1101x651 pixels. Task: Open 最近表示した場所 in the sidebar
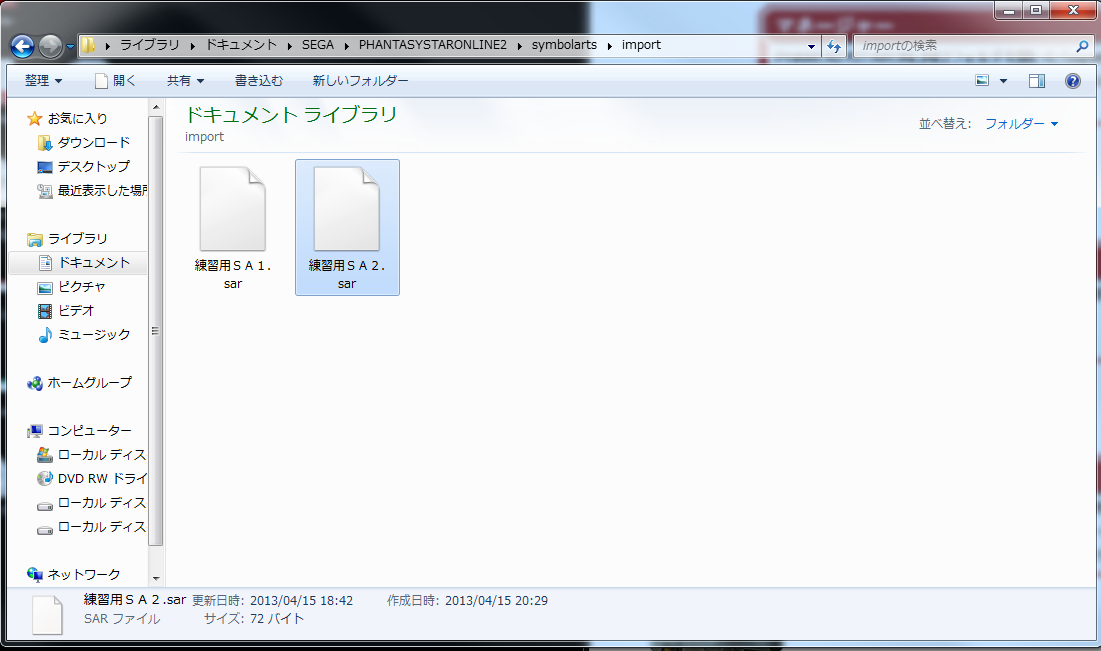102,190
